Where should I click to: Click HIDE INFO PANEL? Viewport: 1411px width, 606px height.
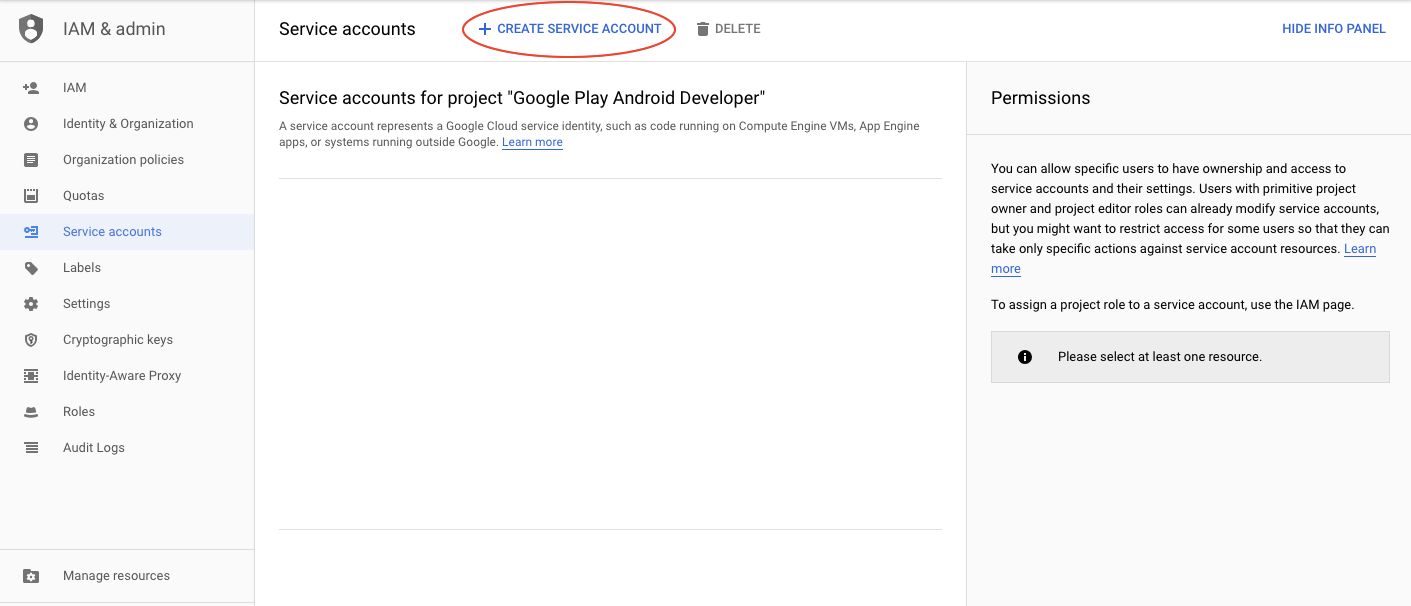pyautogui.click(x=1334, y=29)
